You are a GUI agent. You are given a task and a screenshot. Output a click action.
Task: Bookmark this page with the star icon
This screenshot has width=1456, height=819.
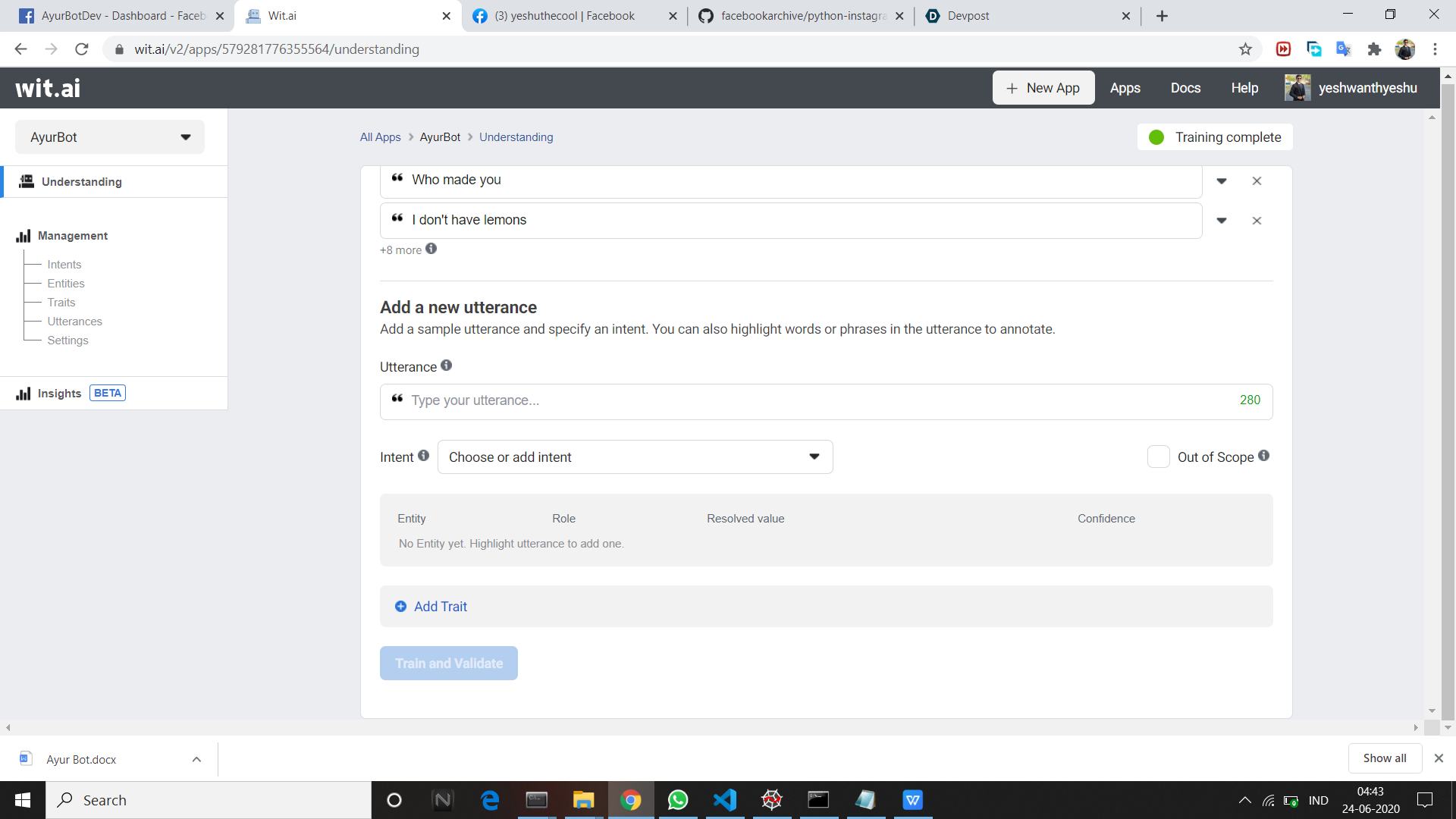[1245, 49]
